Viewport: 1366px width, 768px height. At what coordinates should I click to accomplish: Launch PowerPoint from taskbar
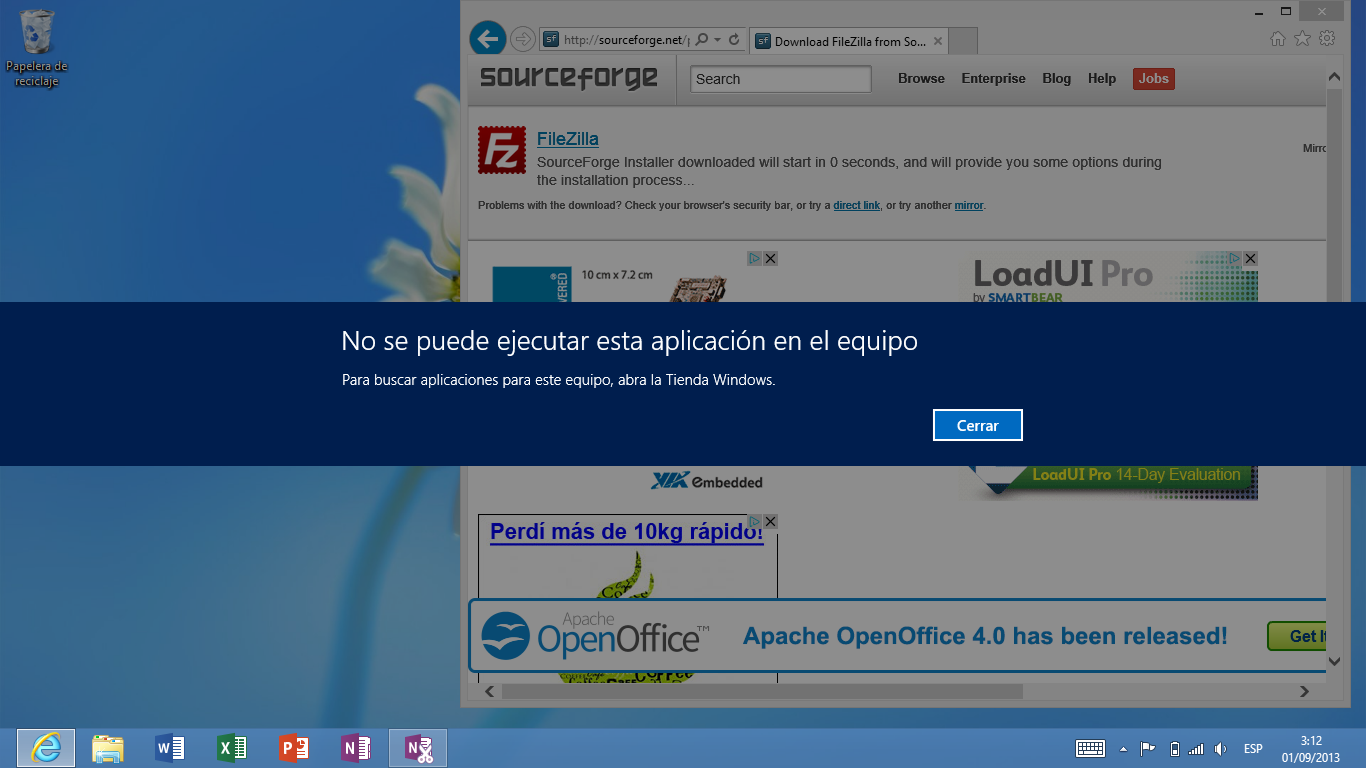[294, 748]
